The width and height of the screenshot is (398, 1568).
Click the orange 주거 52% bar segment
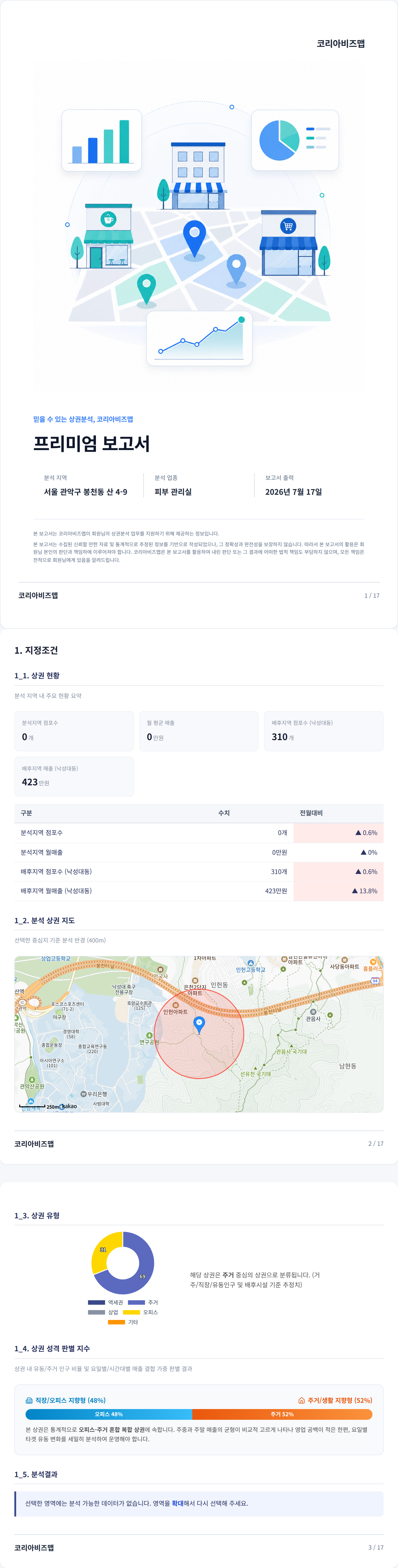[x=282, y=1414]
